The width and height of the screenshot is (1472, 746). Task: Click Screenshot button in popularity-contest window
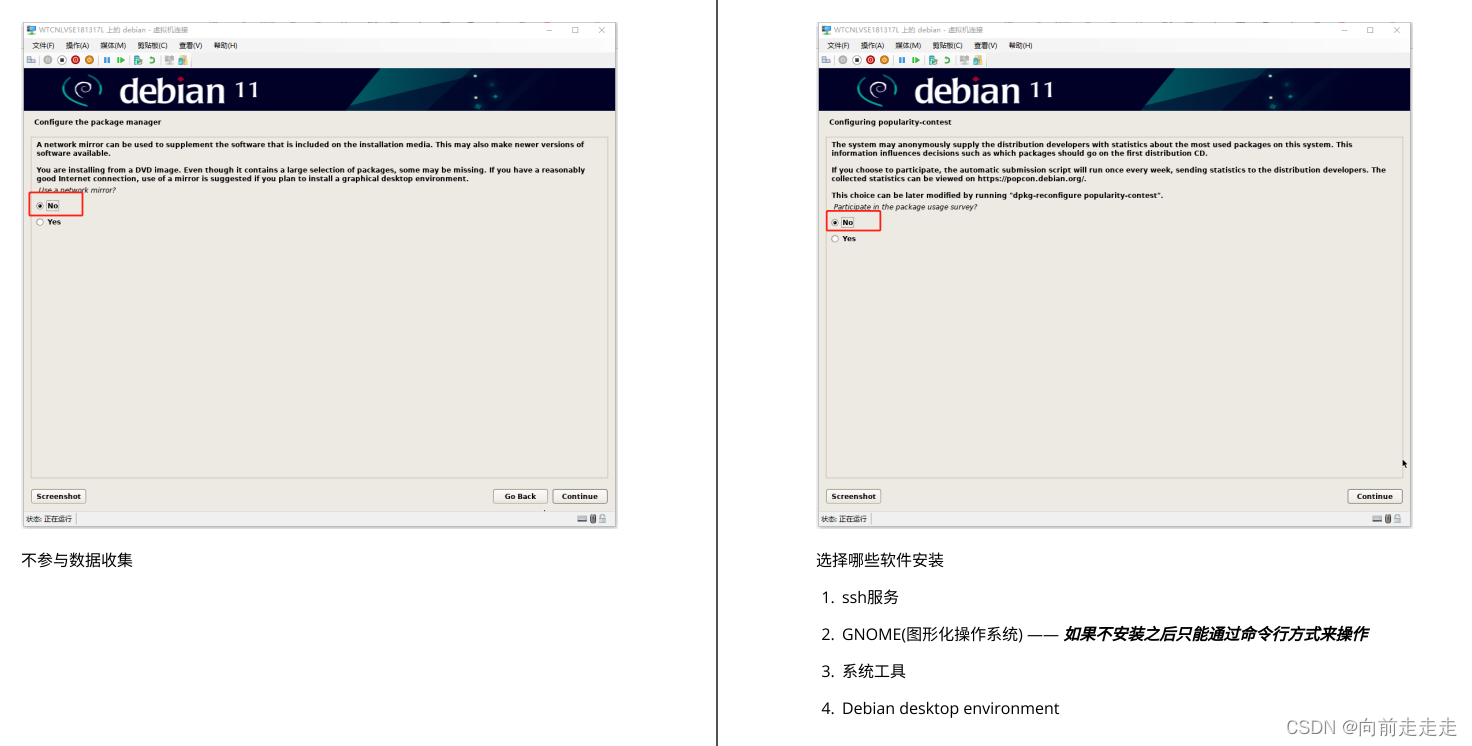tap(853, 496)
